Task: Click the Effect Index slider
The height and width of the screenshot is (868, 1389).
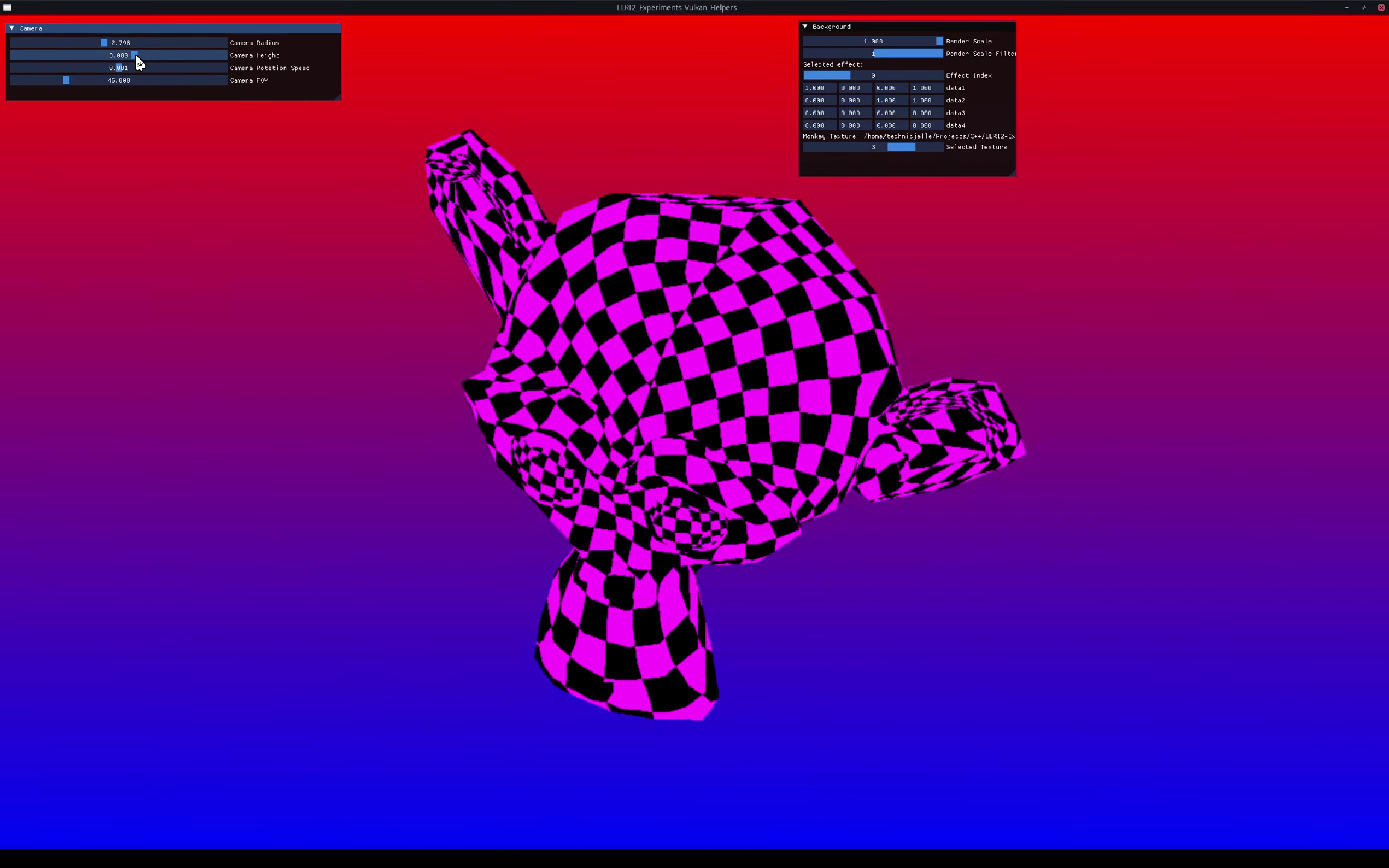Action: (x=872, y=75)
